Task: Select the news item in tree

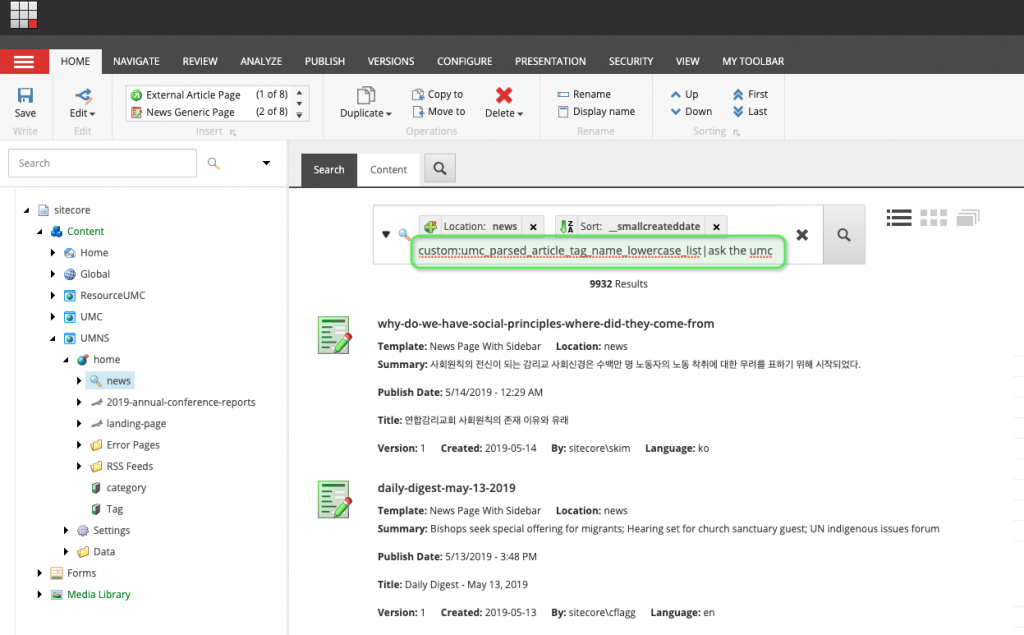Action: pos(111,381)
